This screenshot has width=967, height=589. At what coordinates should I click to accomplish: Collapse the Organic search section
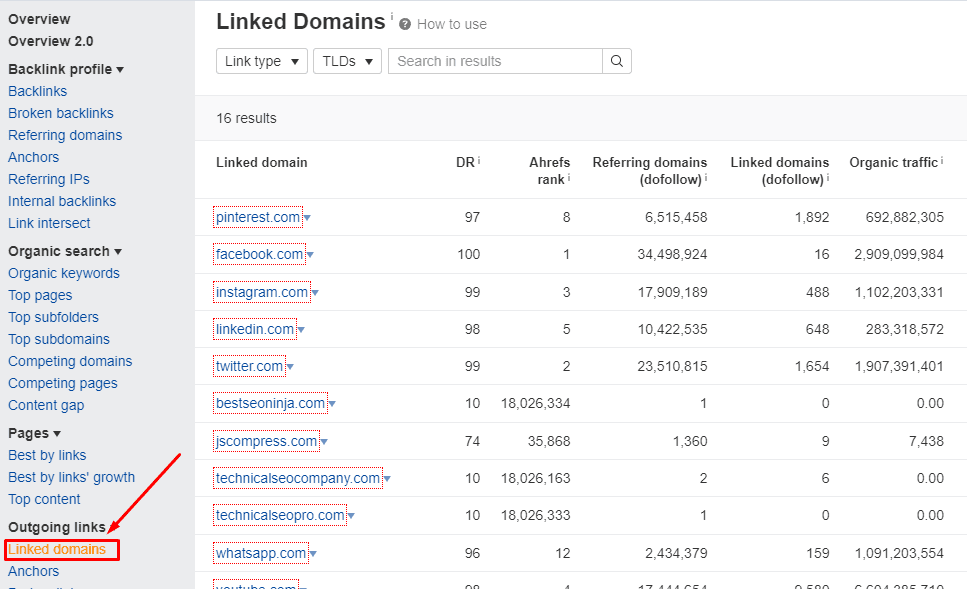[x=65, y=251]
